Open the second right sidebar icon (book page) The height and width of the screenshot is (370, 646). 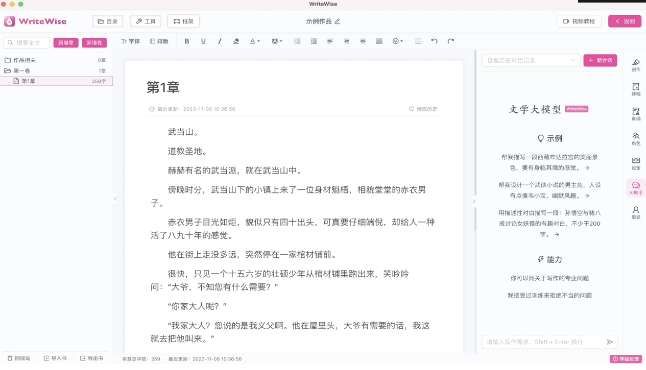click(x=636, y=89)
